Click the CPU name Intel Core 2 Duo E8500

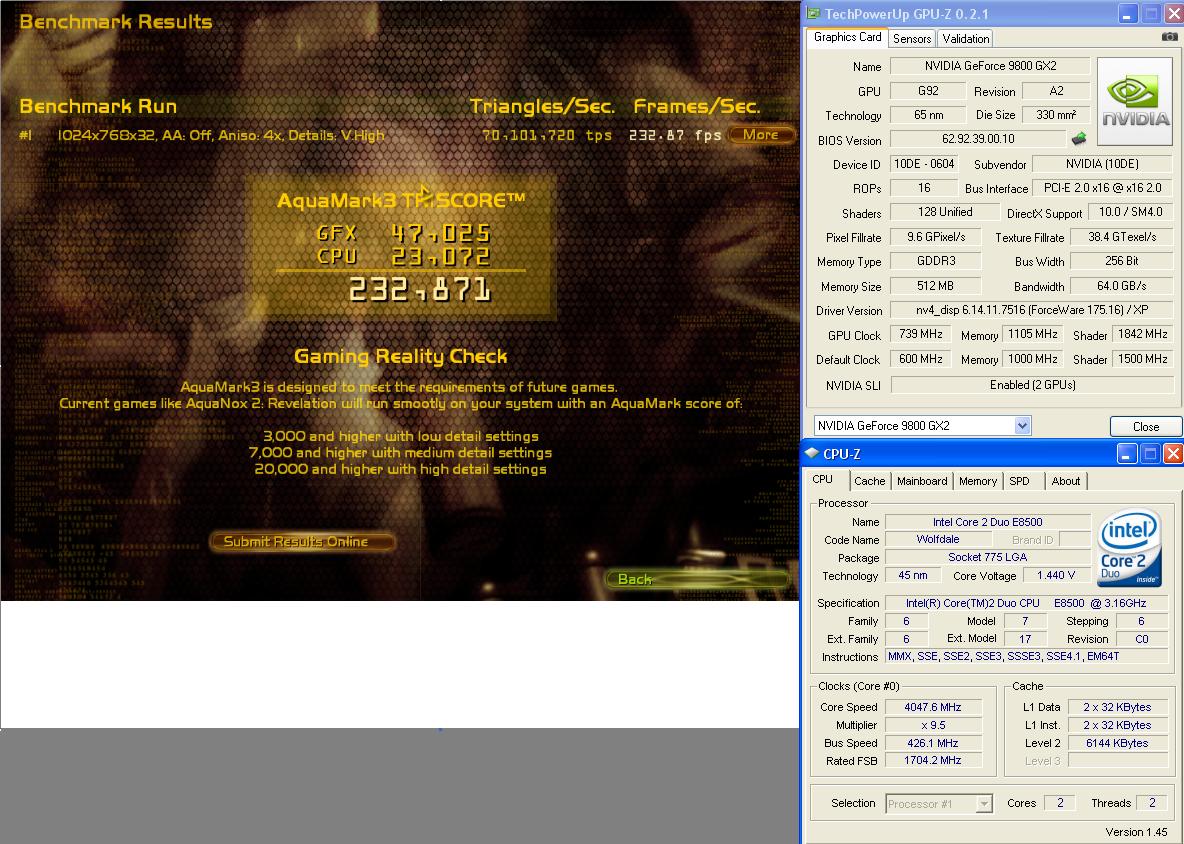click(987, 522)
